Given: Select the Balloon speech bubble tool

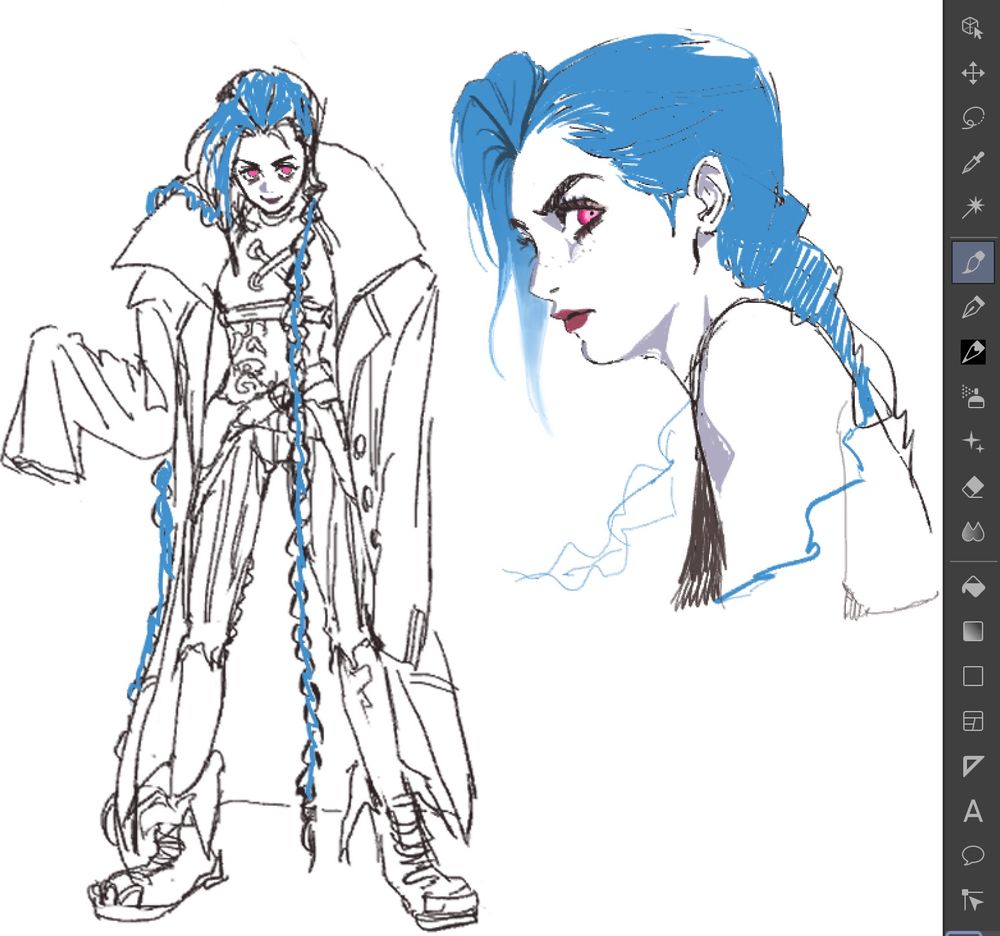Looking at the screenshot, I should click(x=972, y=856).
